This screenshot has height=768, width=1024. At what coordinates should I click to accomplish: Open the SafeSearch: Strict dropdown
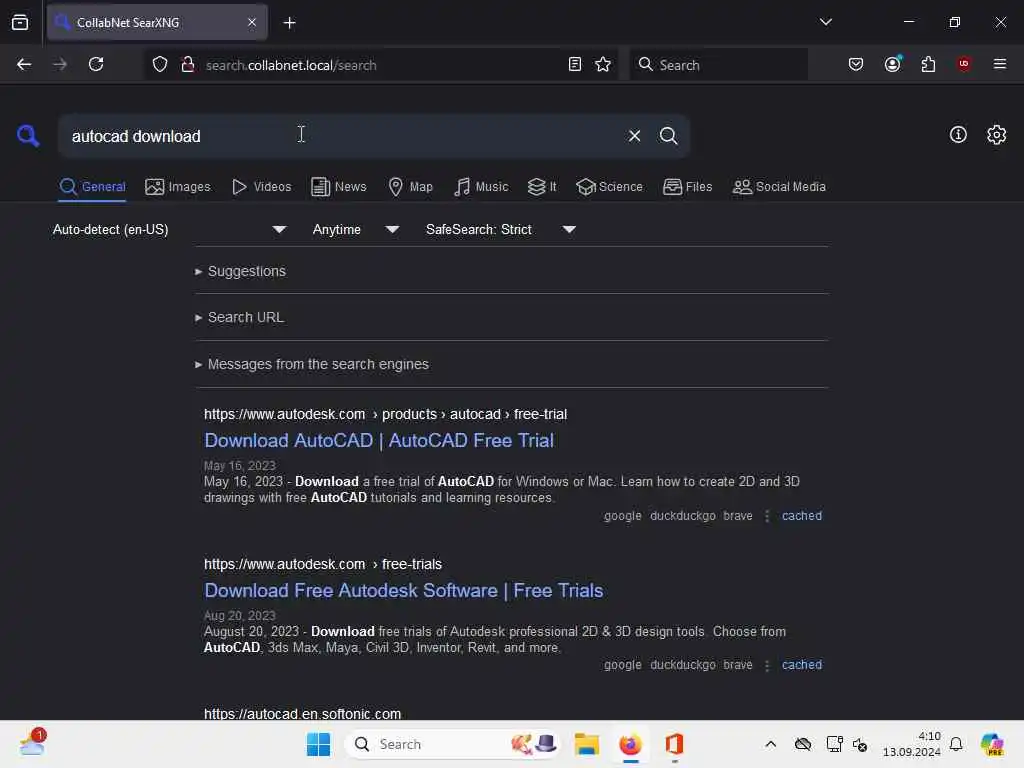pyautogui.click(x=501, y=229)
